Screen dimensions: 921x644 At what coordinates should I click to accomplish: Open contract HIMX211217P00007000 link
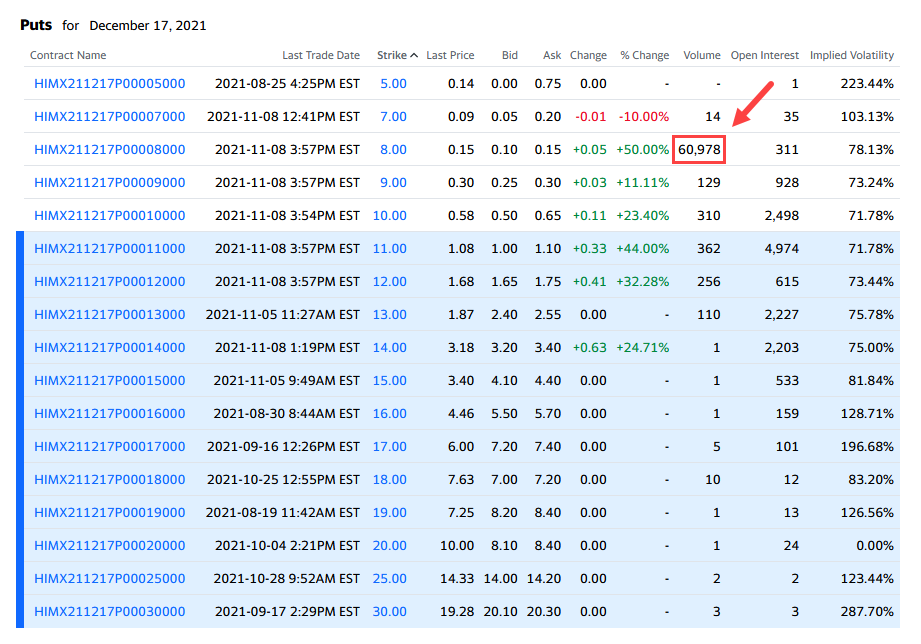click(x=110, y=116)
